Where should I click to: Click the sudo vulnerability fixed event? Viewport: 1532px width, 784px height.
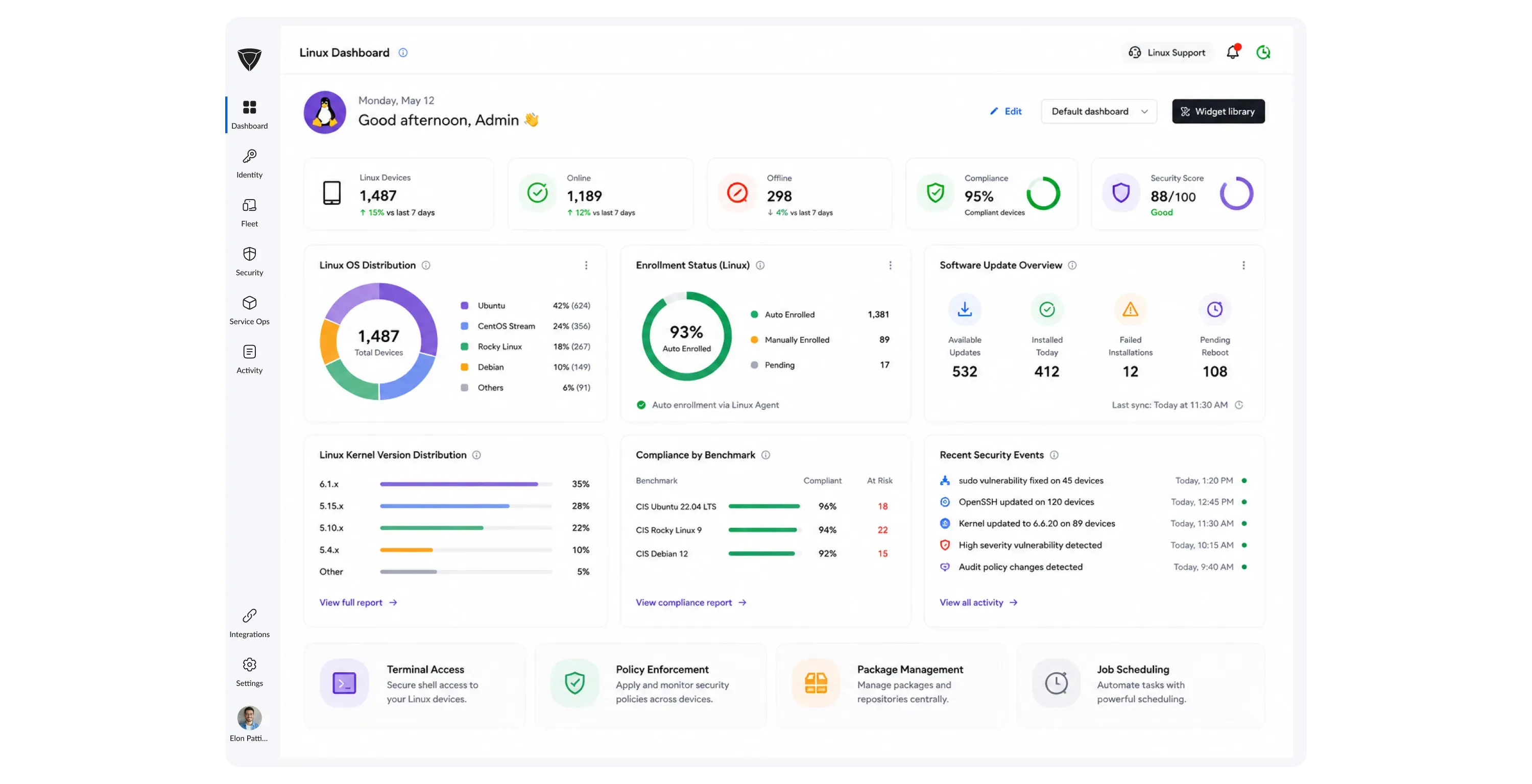[x=1093, y=480]
